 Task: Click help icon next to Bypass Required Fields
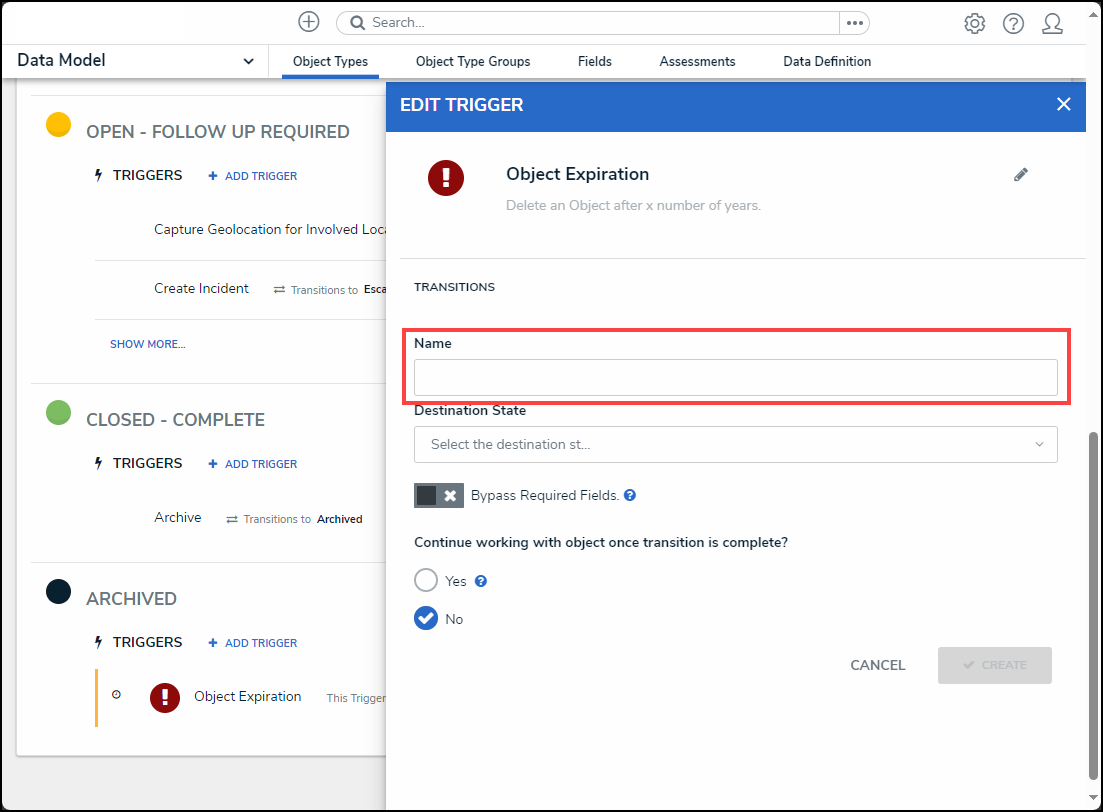point(630,495)
